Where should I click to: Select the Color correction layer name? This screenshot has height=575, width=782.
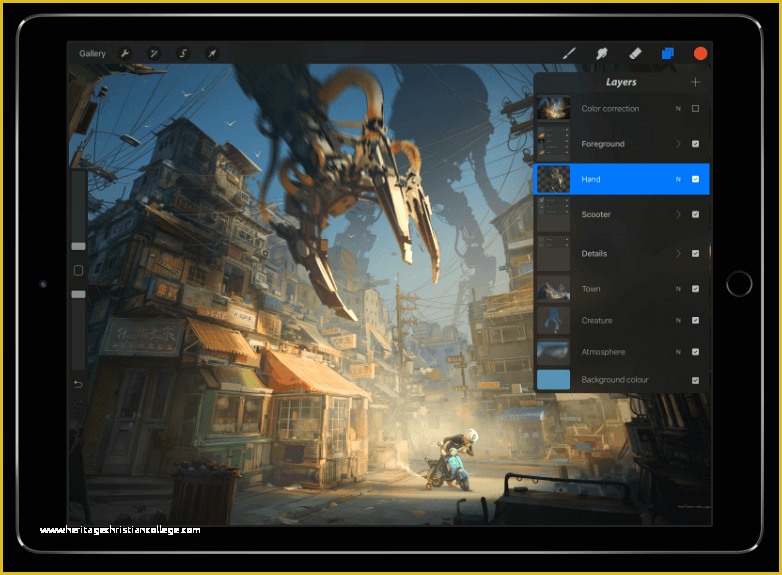(610, 108)
